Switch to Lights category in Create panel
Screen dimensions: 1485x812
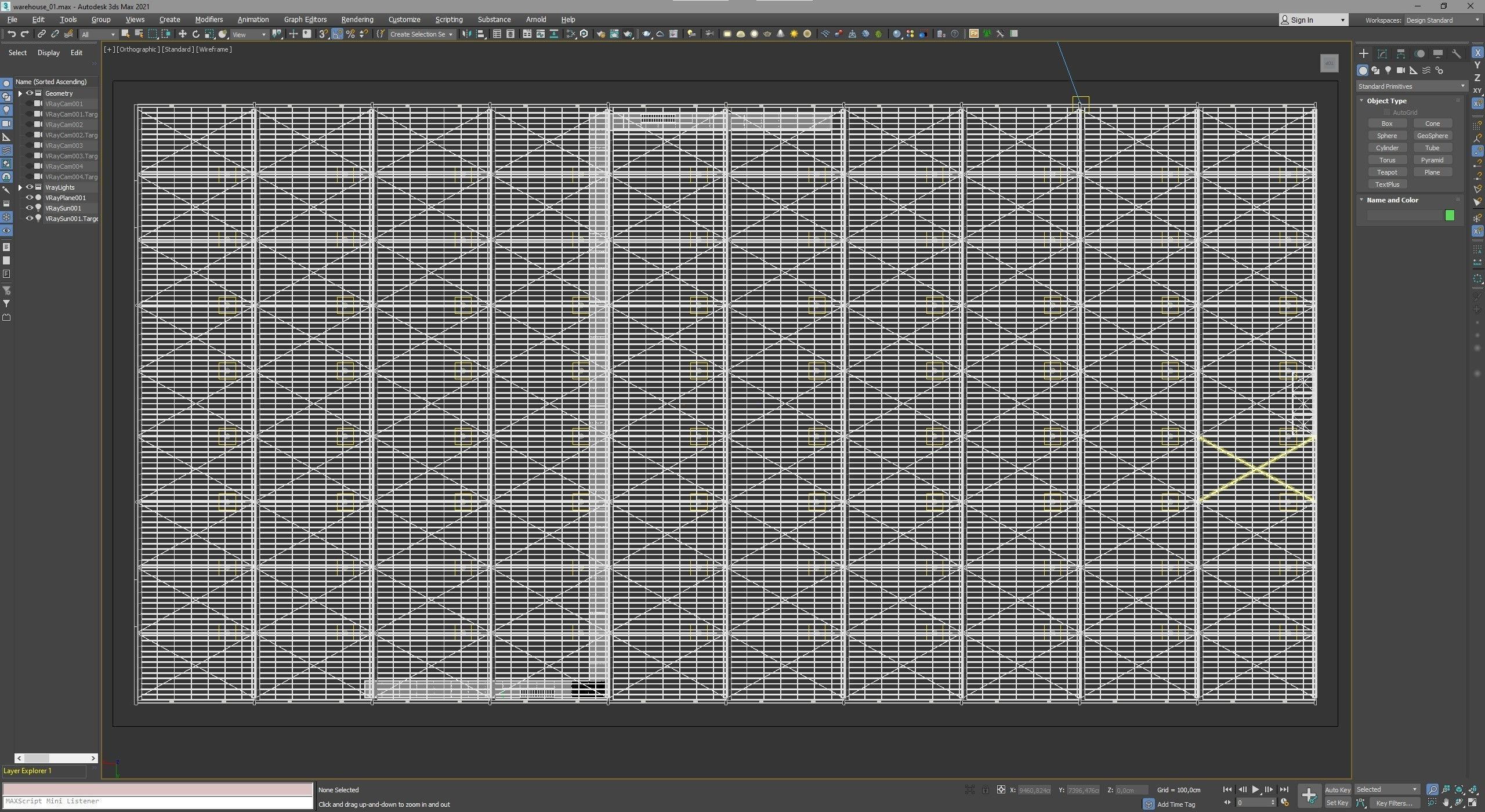tap(1388, 70)
